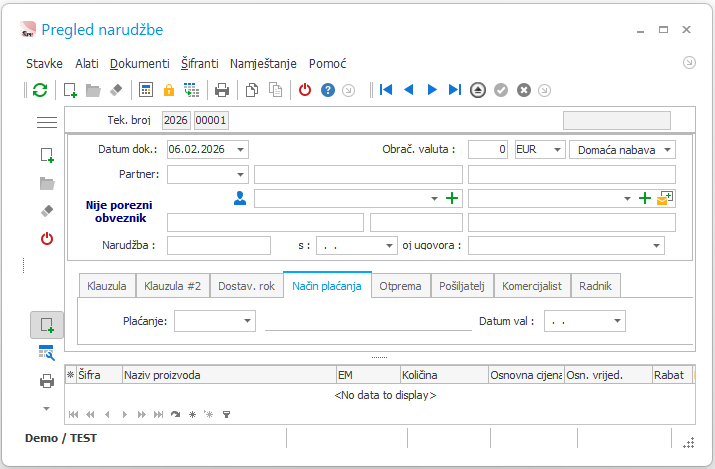Open the Plaćanje combo box
The image size is (715, 469).
pos(215,321)
